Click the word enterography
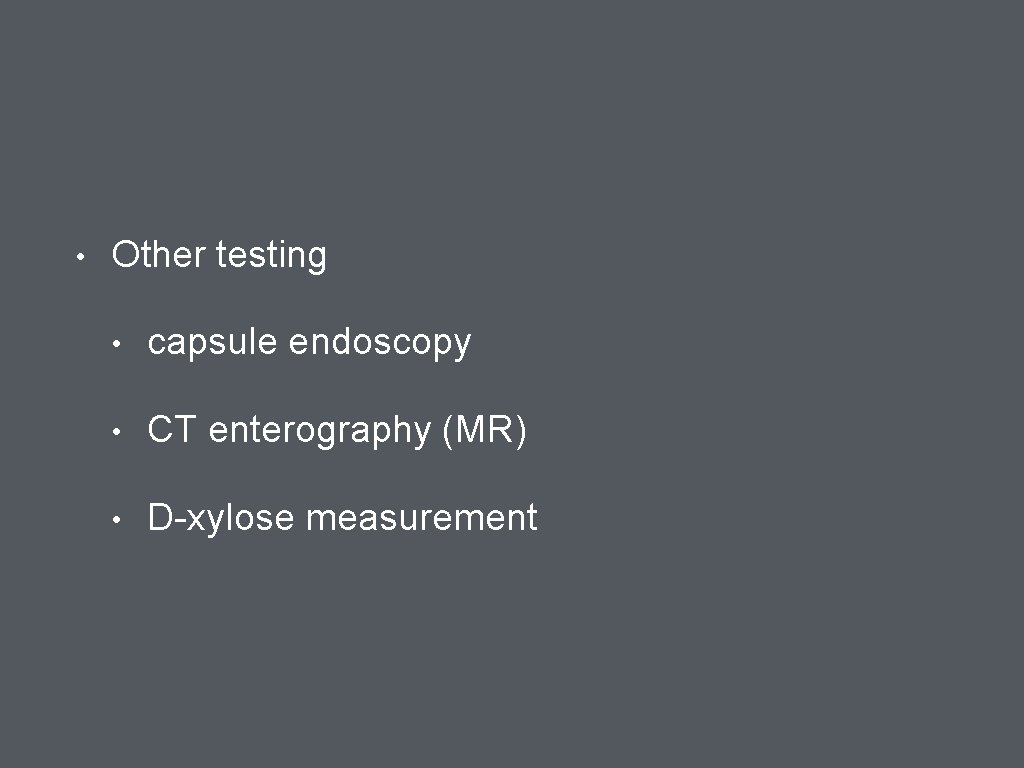The width and height of the screenshot is (1024, 768). (x=320, y=431)
